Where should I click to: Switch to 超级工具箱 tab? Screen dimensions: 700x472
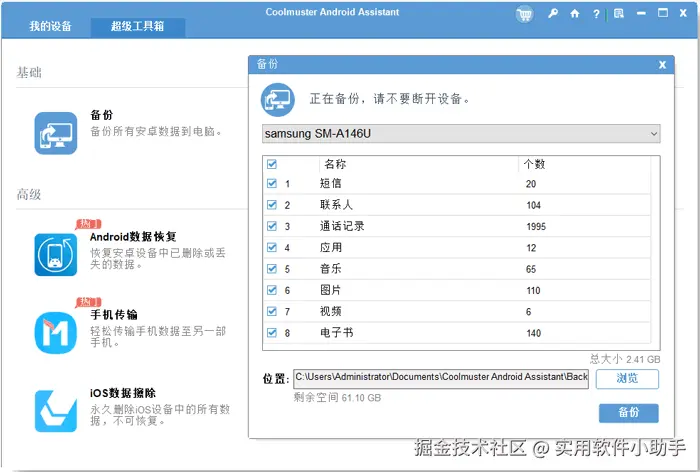[x=138, y=27]
